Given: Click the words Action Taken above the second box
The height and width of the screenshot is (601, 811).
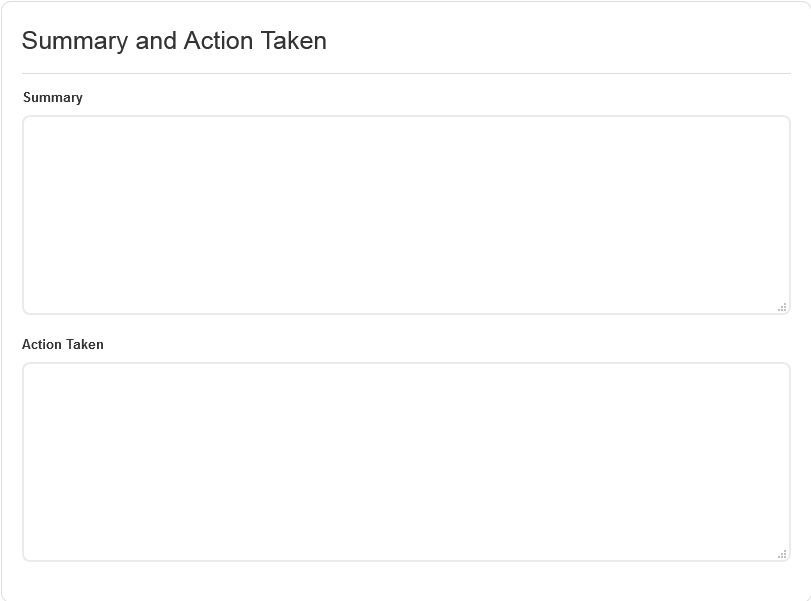Looking at the screenshot, I should pos(63,345).
